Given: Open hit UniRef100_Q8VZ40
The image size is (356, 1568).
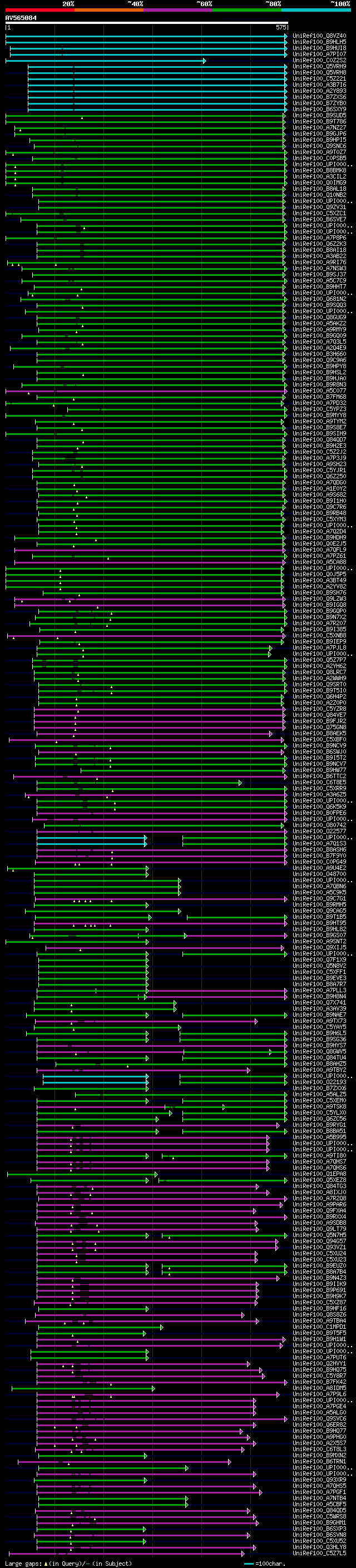Looking at the screenshot, I should point(319,36).
